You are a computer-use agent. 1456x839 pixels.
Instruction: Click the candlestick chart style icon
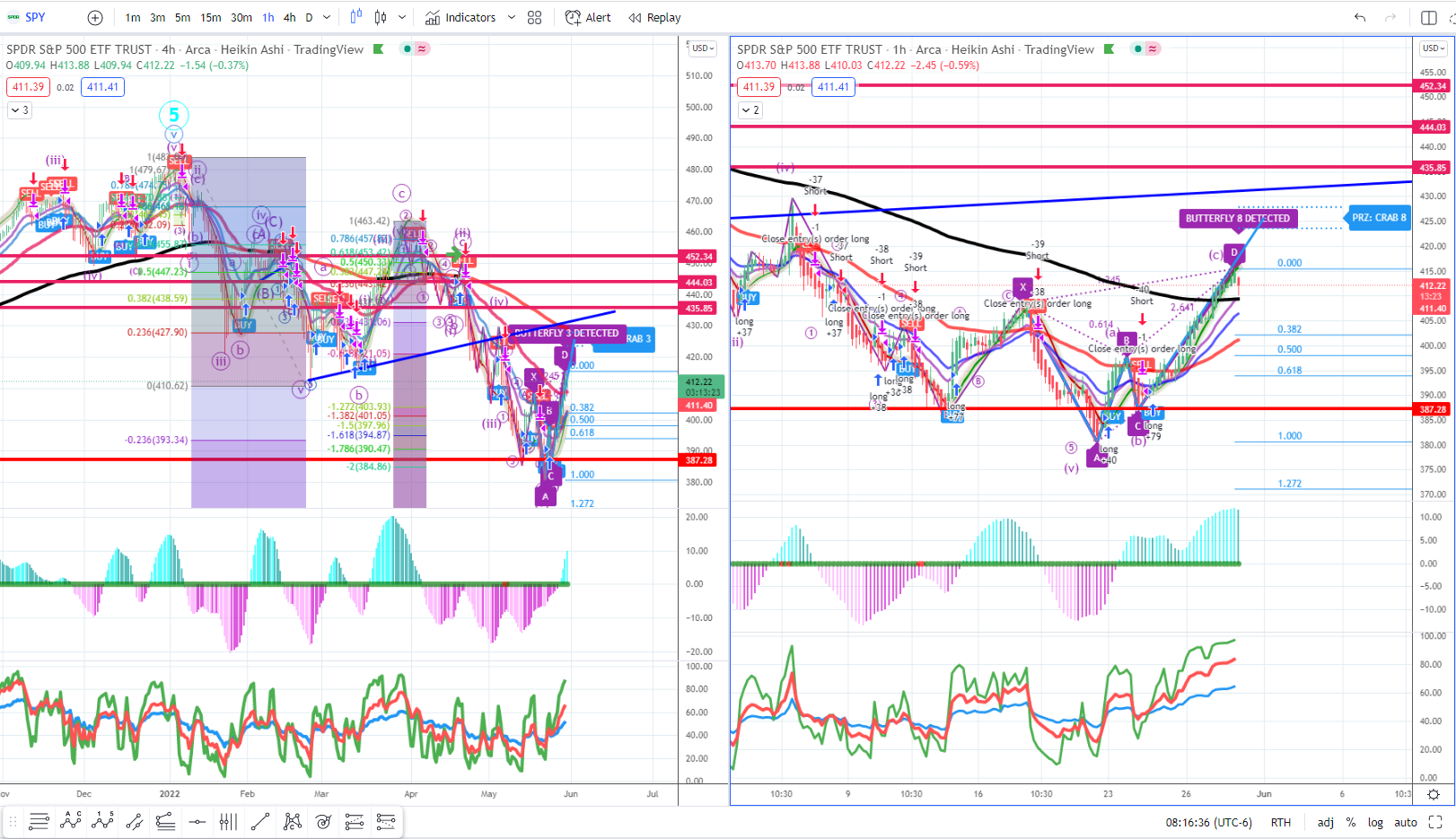tap(381, 17)
